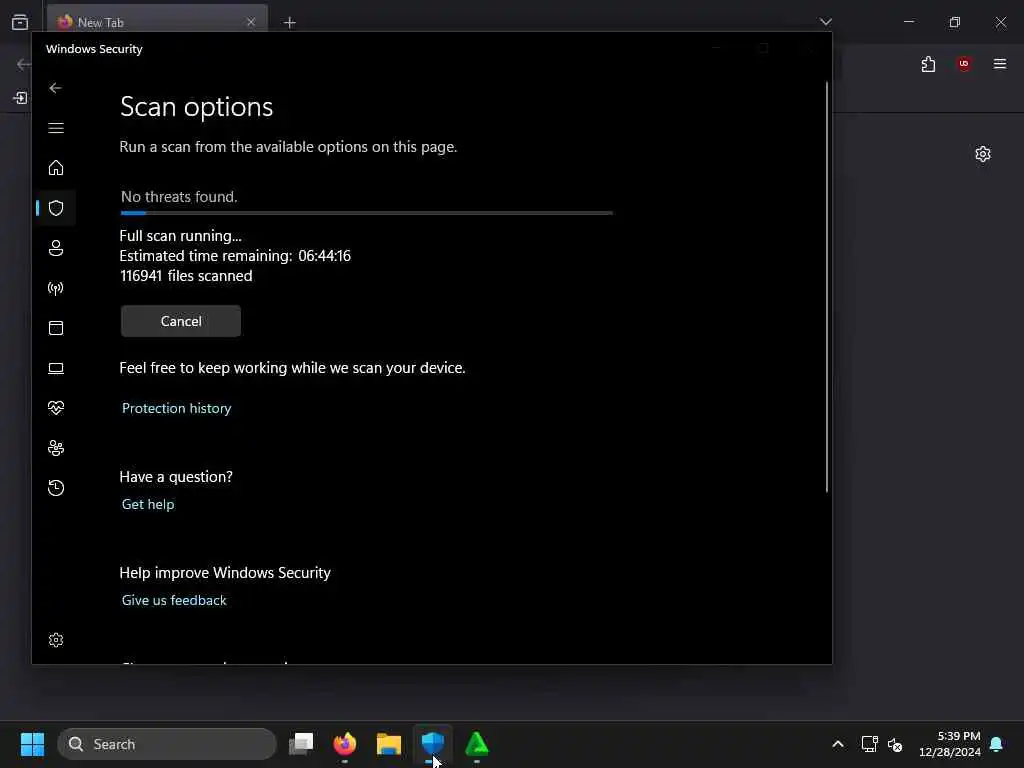Open Windows Security settings gear icon
1024x768 pixels.
tap(56, 640)
